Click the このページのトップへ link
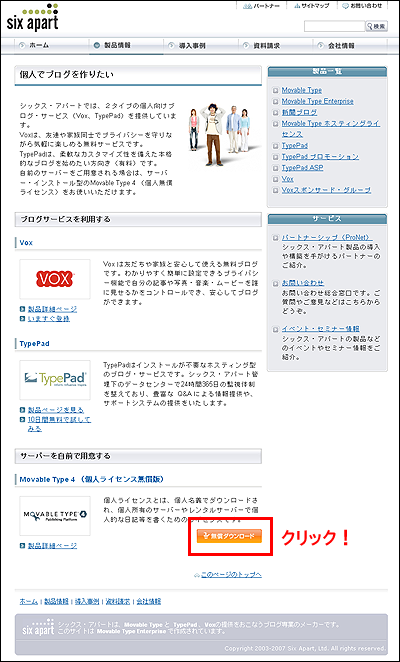The image size is (400, 662). [x=231, y=575]
